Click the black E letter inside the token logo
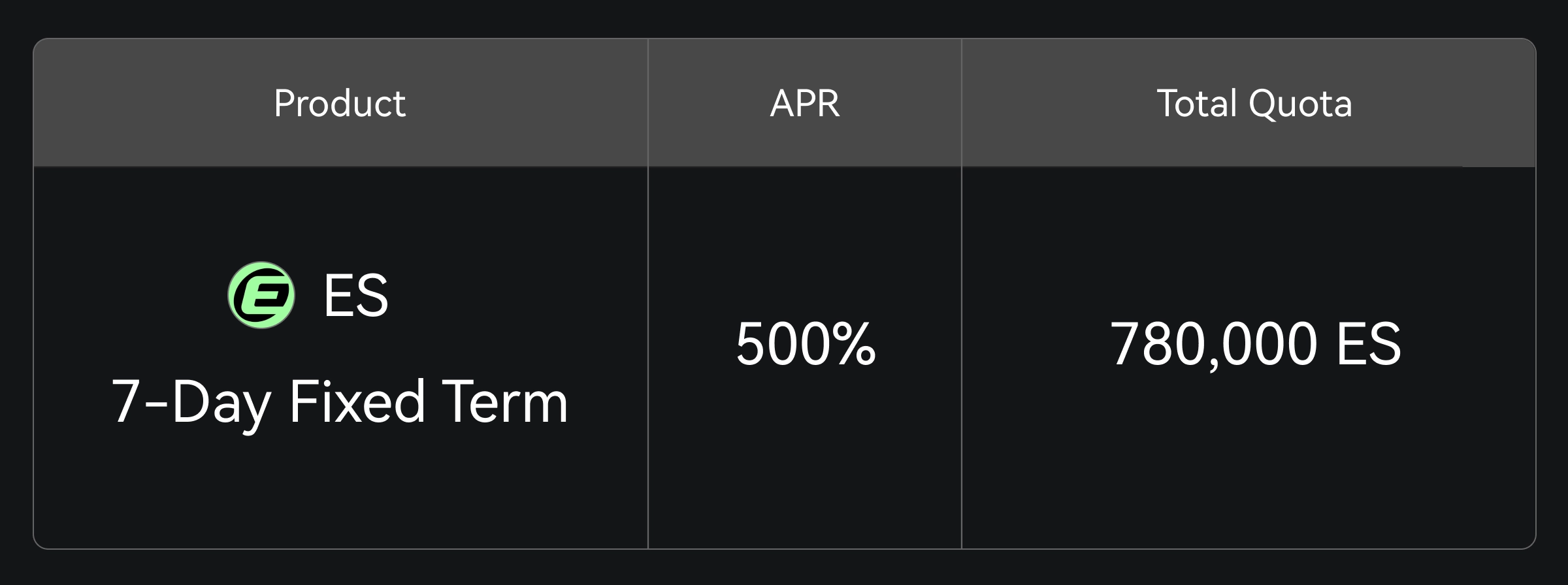Image resolution: width=1568 pixels, height=585 pixels. click(x=263, y=296)
